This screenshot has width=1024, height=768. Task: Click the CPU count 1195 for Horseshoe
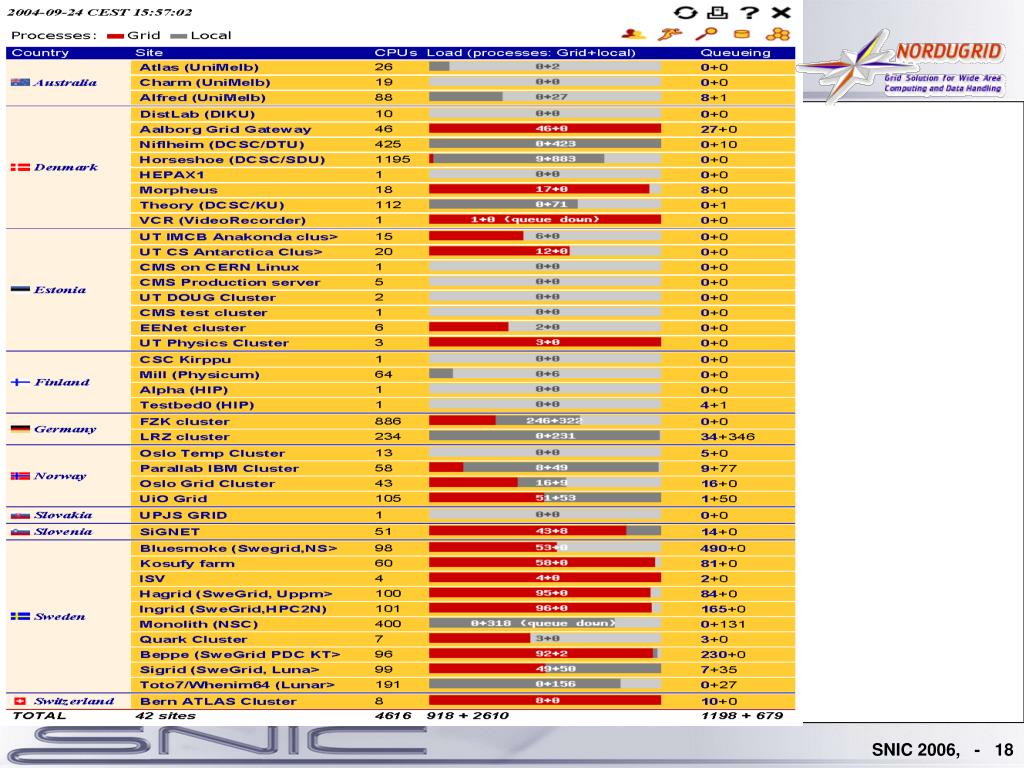tap(392, 159)
